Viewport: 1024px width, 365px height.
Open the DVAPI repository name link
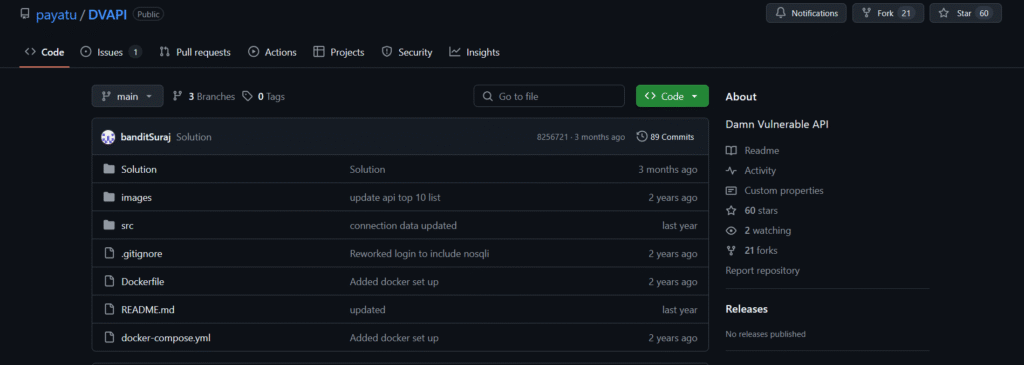tap(107, 14)
